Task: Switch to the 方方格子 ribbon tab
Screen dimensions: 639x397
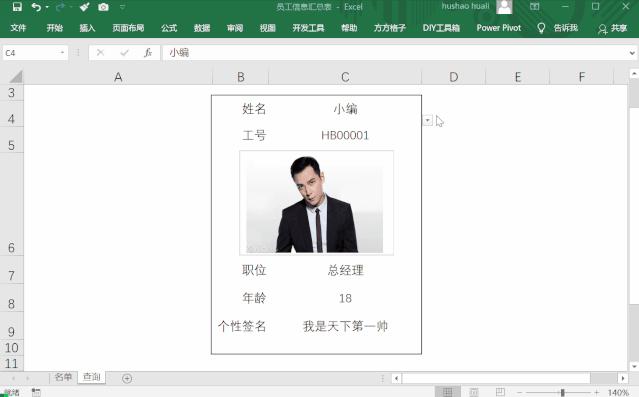Action: click(390, 28)
